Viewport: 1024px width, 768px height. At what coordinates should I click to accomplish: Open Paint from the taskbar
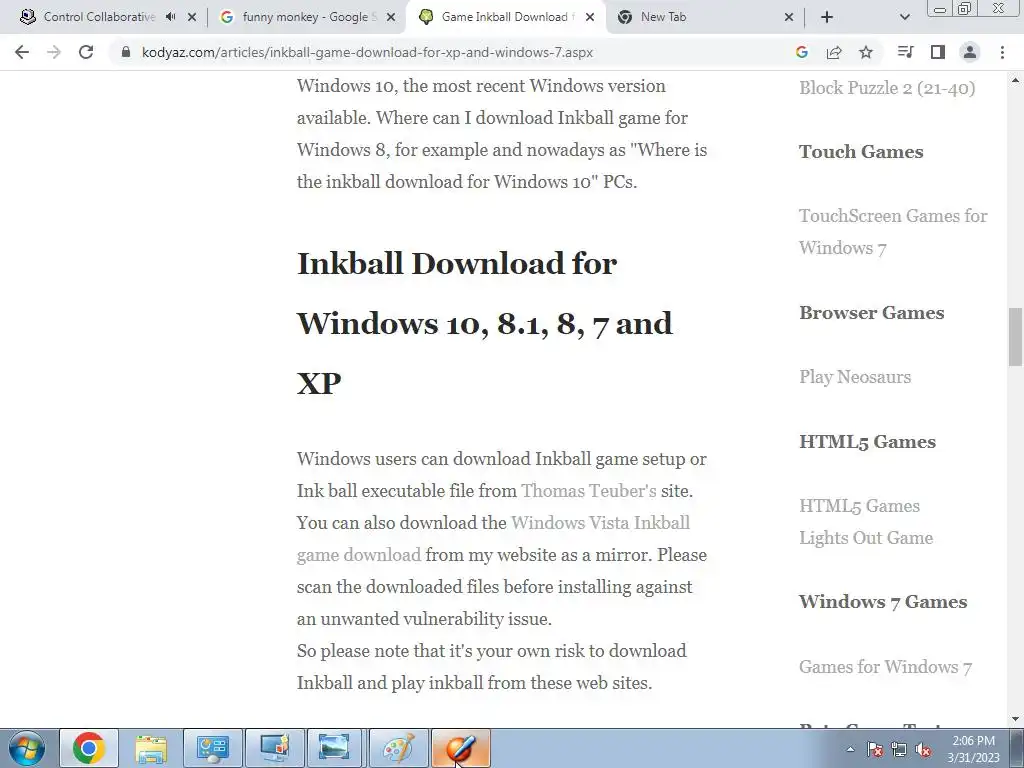(x=398, y=748)
